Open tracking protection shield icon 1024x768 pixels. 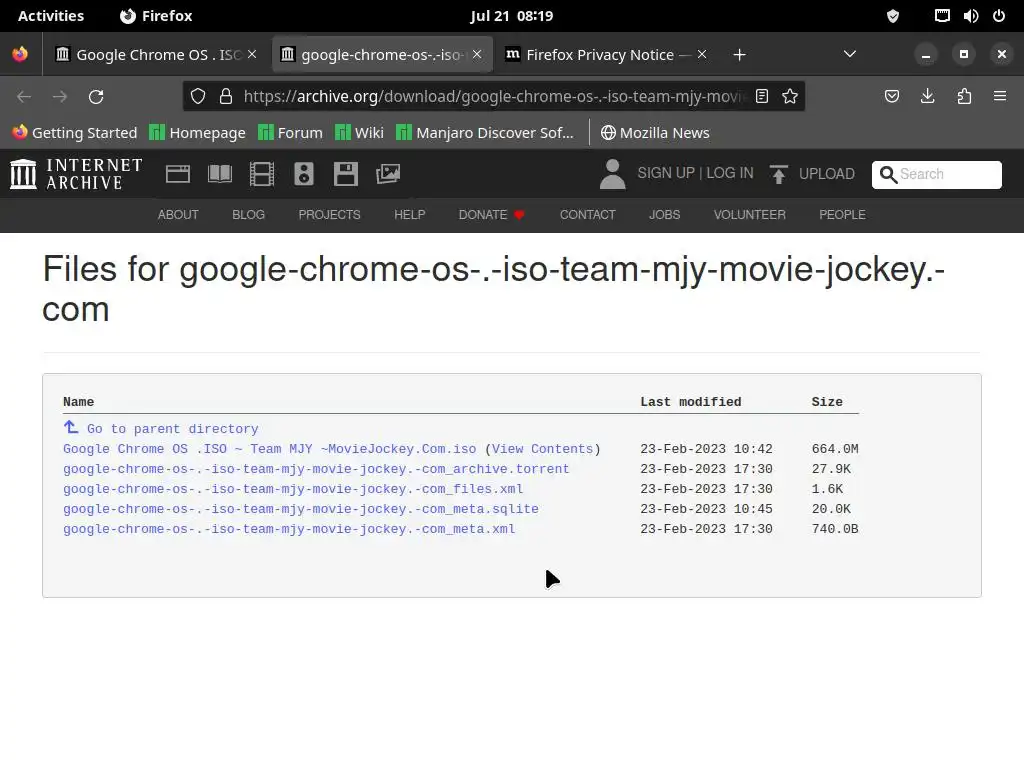tap(198, 97)
